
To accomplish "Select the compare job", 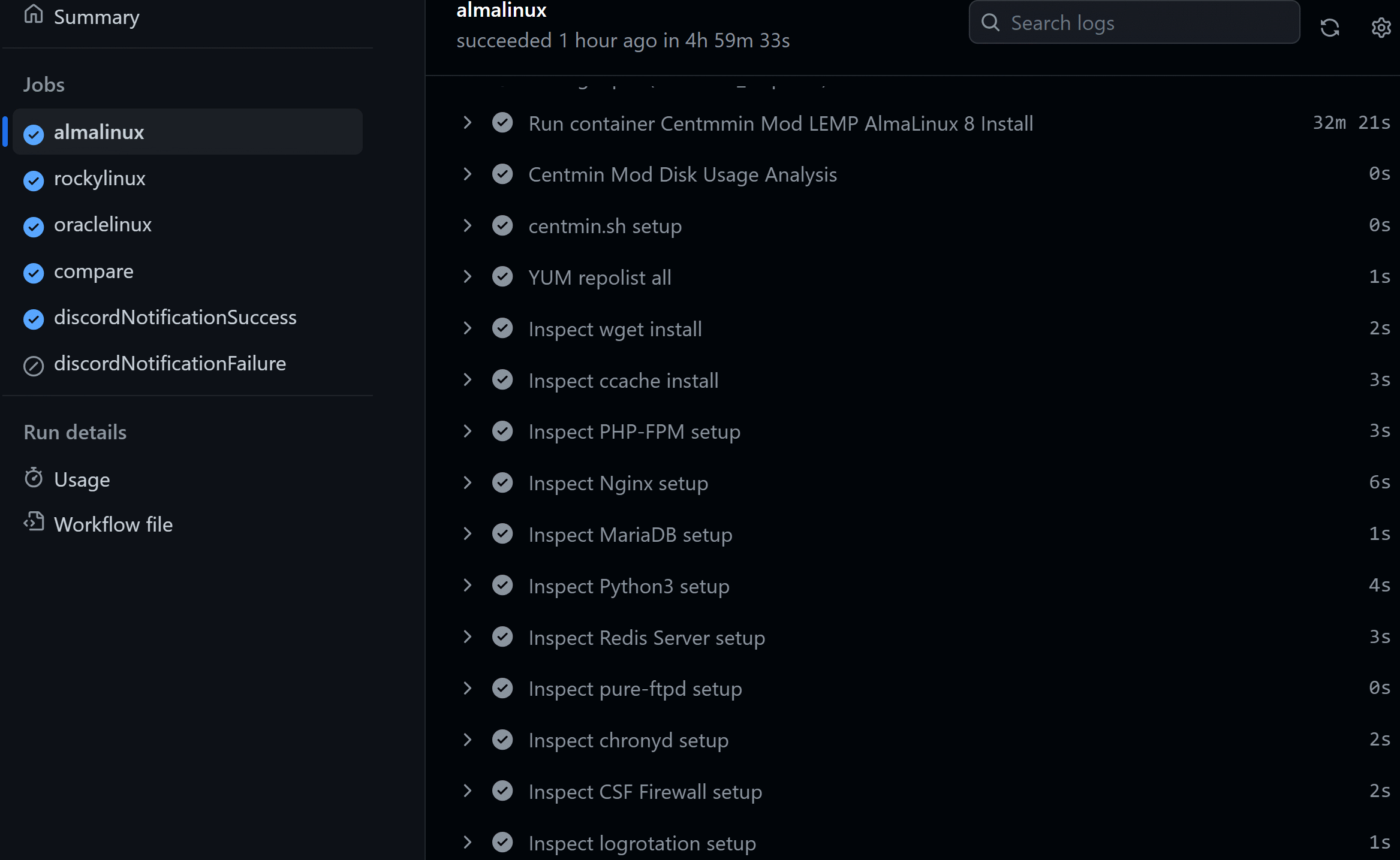I will [188, 271].
